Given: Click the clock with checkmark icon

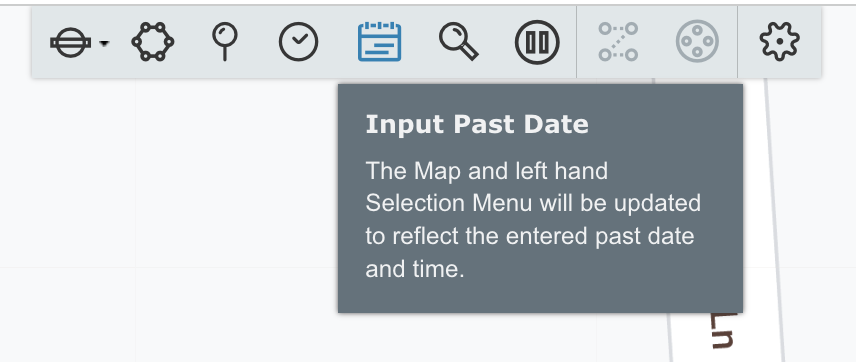Looking at the screenshot, I should (x=299, y=43).
